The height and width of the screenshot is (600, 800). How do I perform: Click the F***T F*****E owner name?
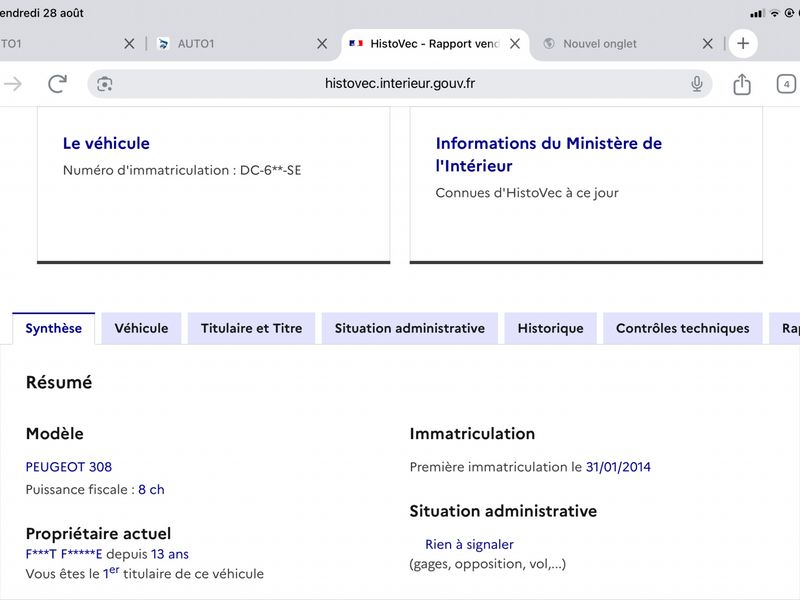click(64, 554)
